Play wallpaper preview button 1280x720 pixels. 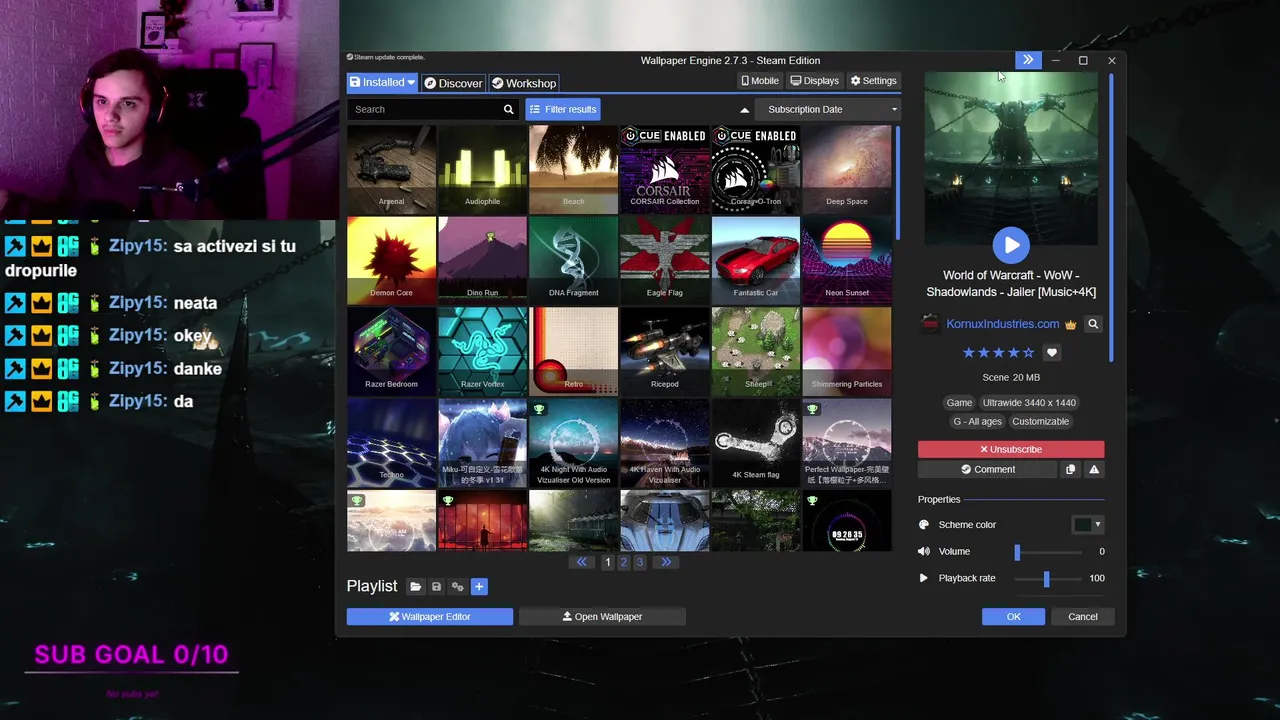1011,244
